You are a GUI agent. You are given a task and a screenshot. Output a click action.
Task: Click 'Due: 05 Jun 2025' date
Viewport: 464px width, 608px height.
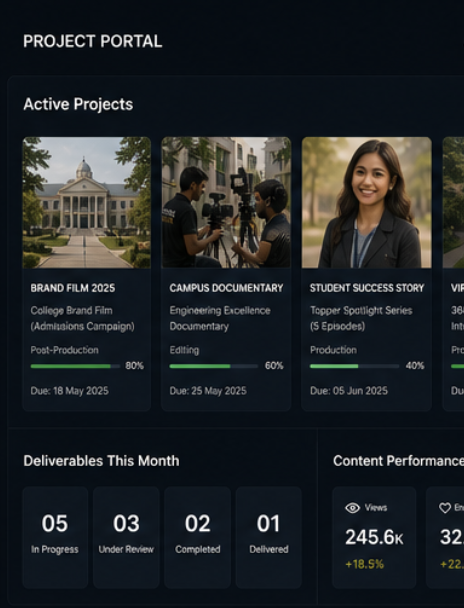tap(349, 391)
